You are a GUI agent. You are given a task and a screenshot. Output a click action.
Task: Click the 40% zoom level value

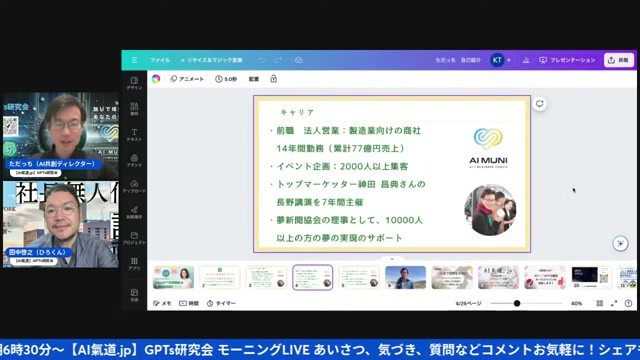click(x=576, y=303)
